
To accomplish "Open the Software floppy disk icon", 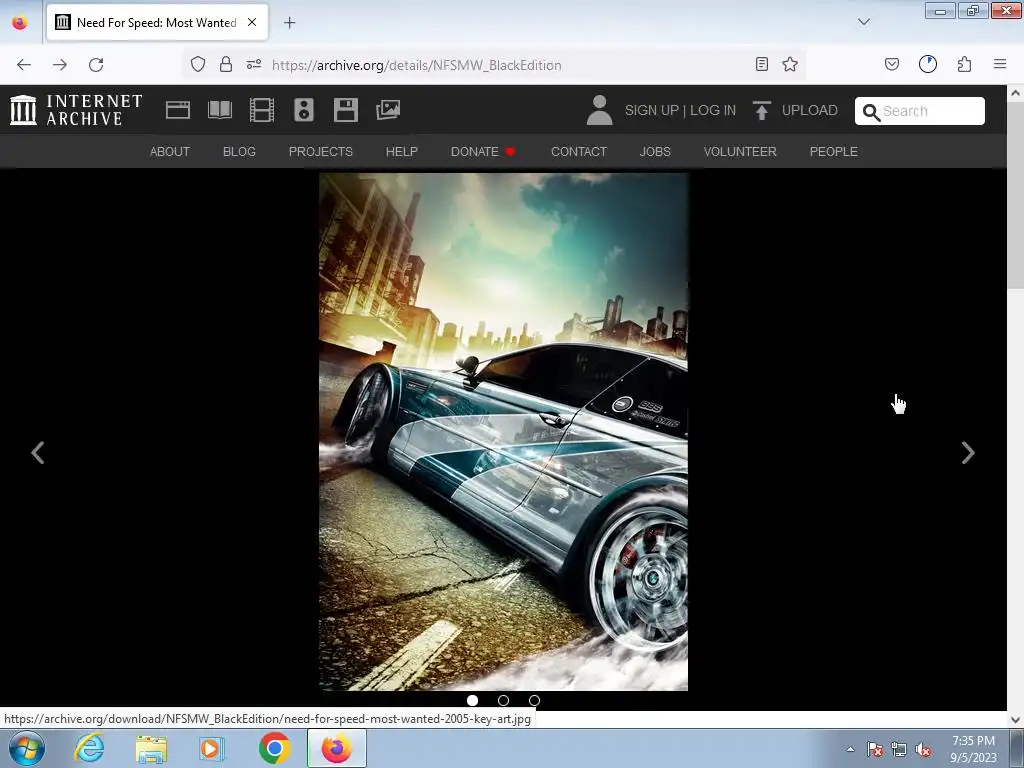I will click(345, 110).
